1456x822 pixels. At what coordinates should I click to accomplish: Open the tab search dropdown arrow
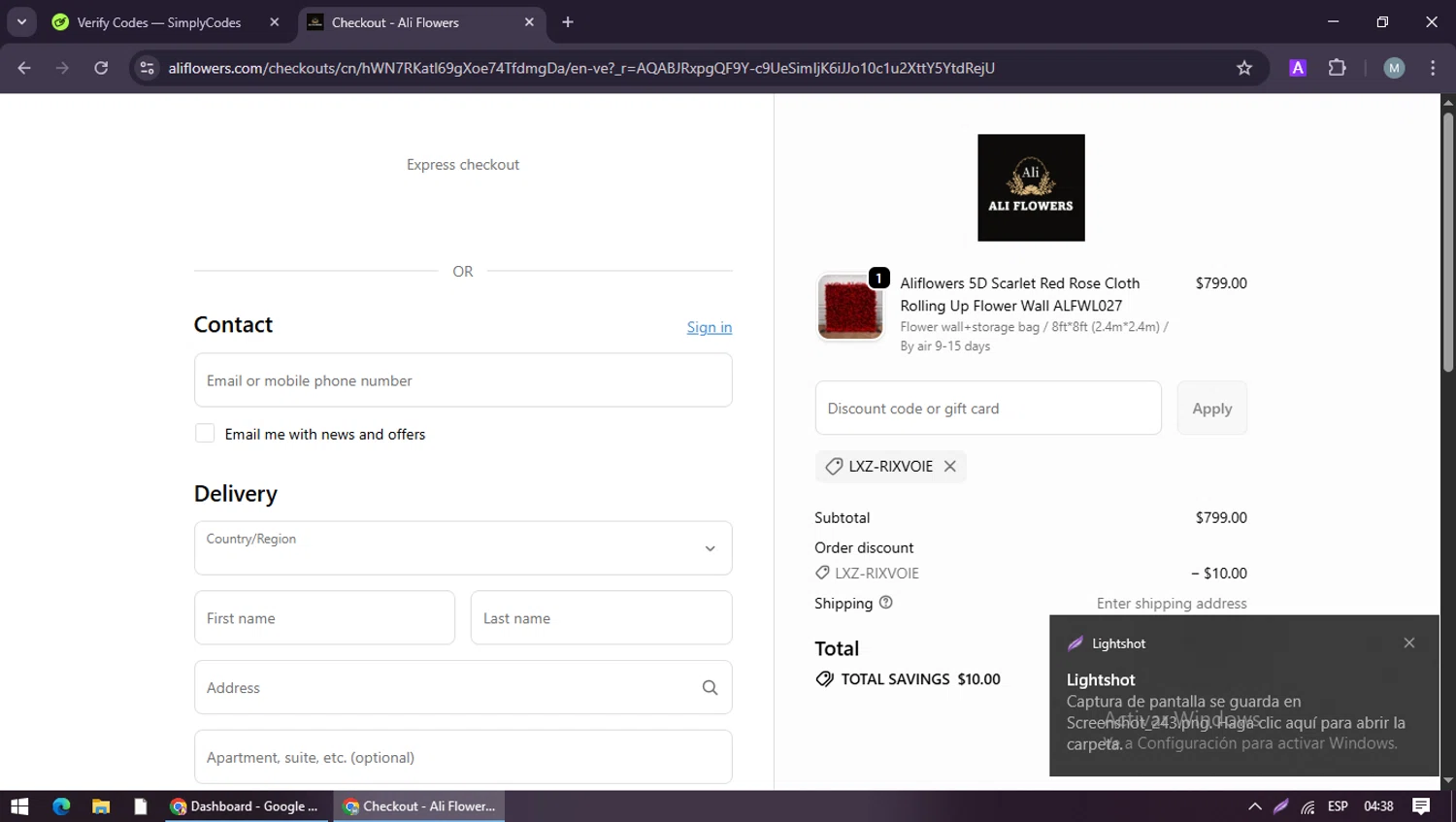click(x=21, y=21)
